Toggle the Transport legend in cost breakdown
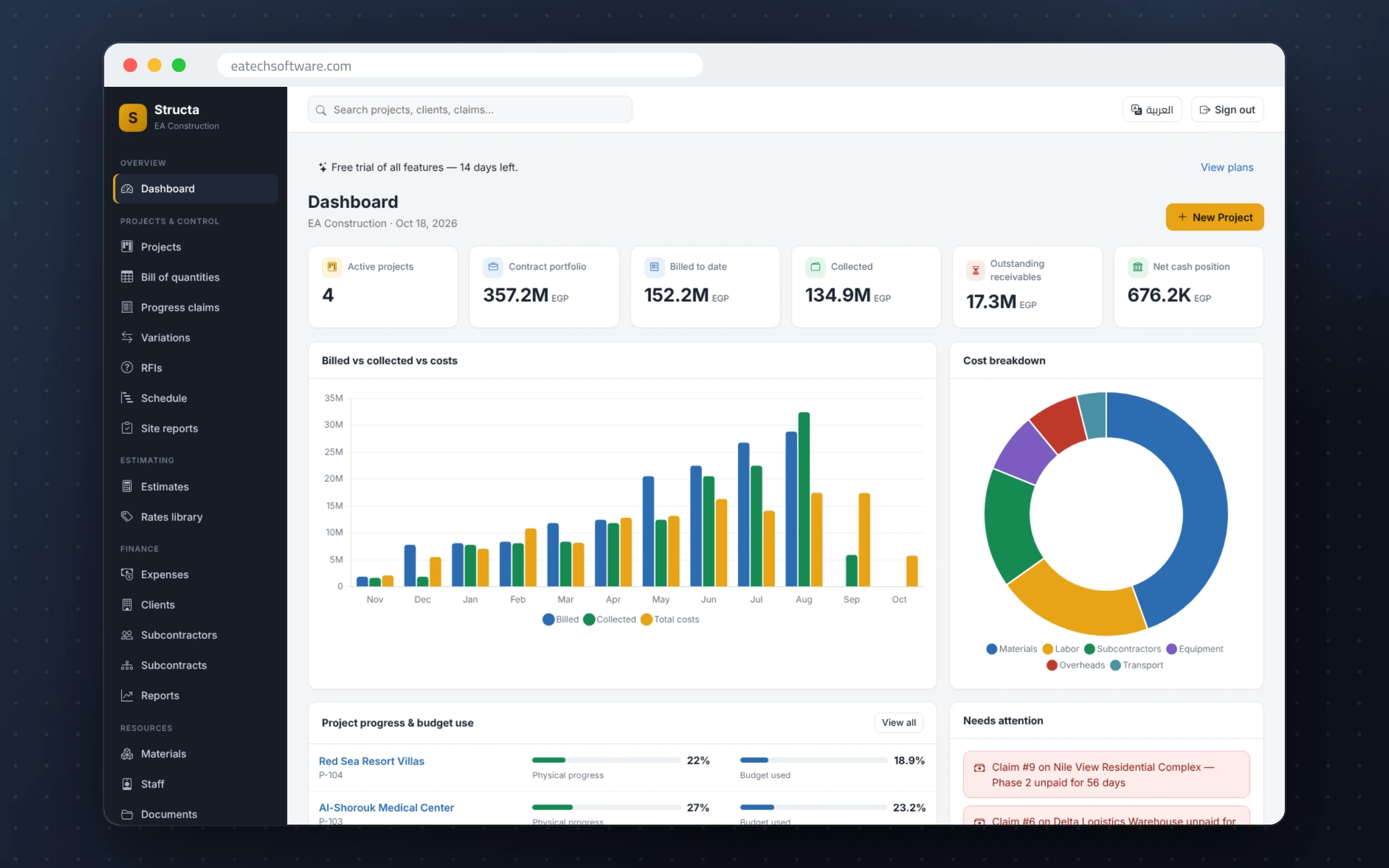 (1137, 665)
